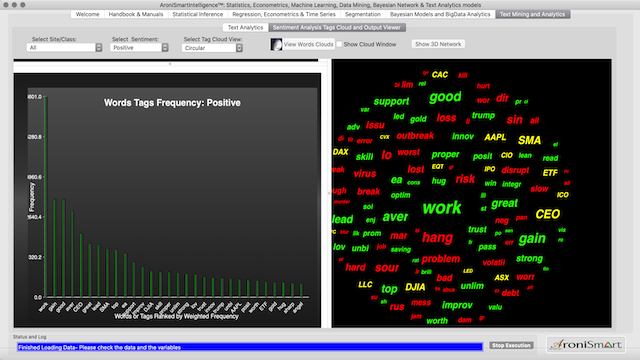The image size is (640, 360).
Task: Open the Bayesian Models and BigData Analytics tab
Action: point(440,14)
